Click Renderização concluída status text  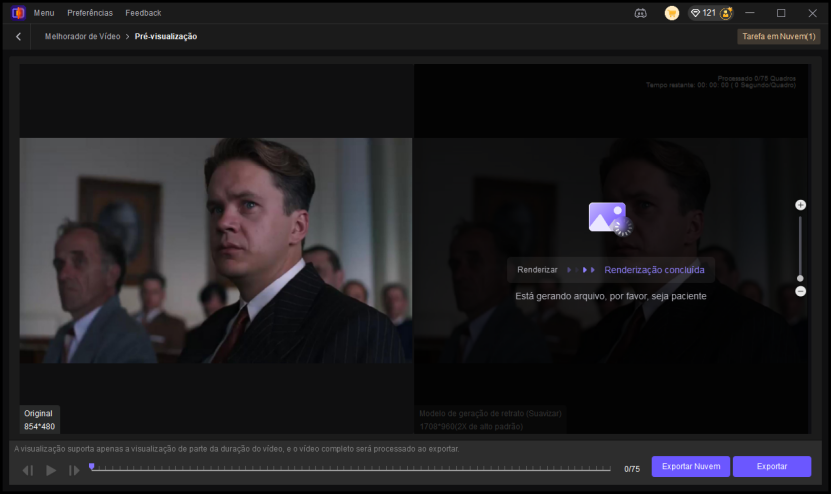(x=654, y=270)
